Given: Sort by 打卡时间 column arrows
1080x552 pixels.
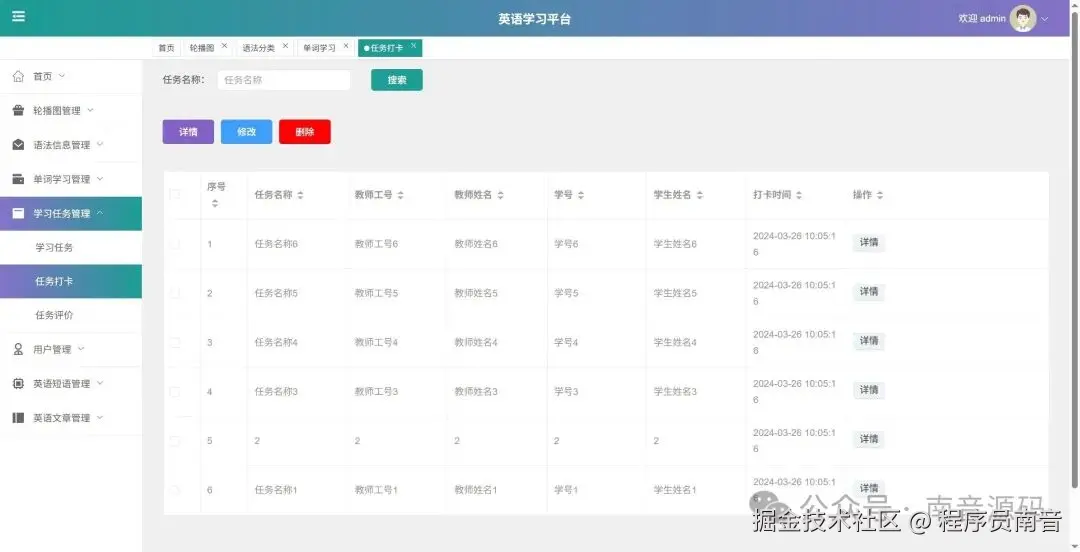Looking at the screenshot, I should [x=799, y=195].
